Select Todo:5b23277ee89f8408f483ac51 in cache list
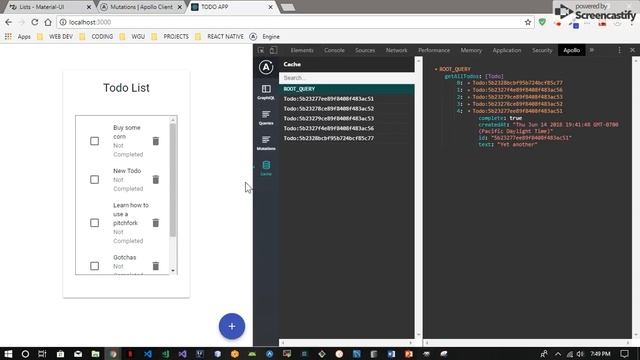Viewport: 640px width, 360px height. [x=347, y=99]
